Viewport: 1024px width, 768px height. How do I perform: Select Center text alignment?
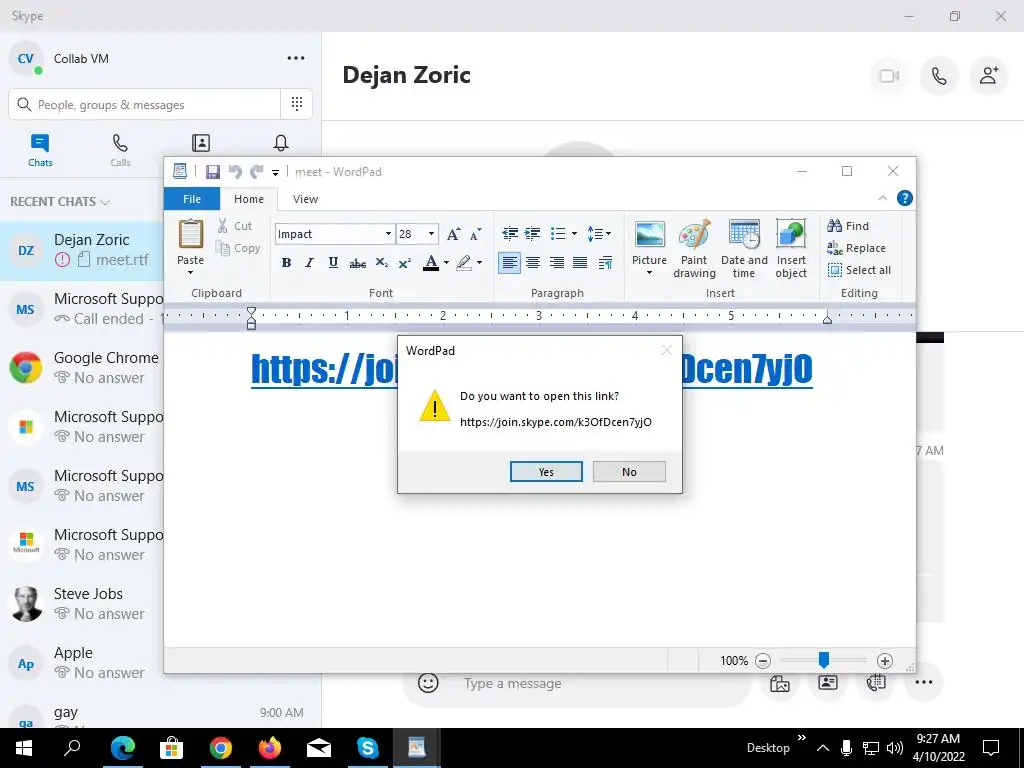pyautogui.click(x=533, y=263)
